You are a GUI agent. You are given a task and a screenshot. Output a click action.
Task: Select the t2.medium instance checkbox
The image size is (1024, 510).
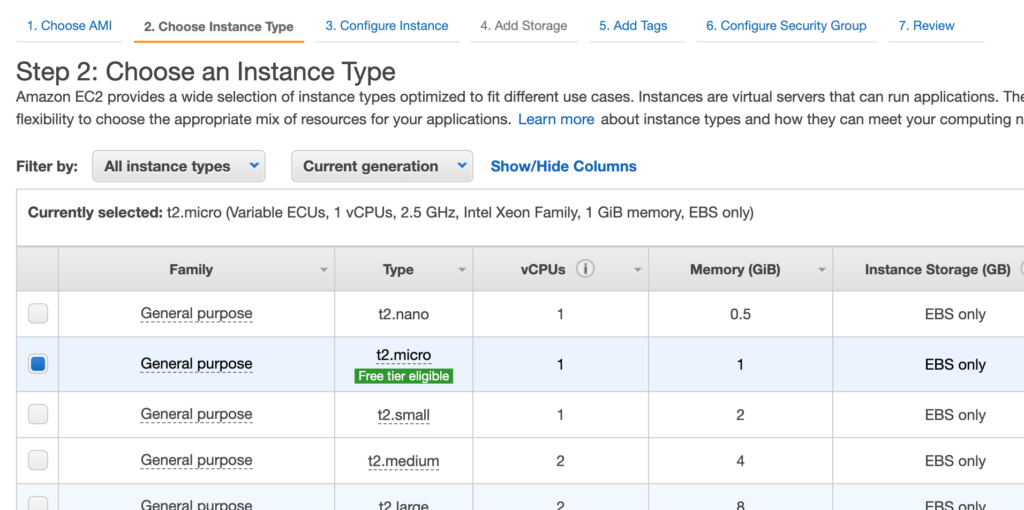38,460
